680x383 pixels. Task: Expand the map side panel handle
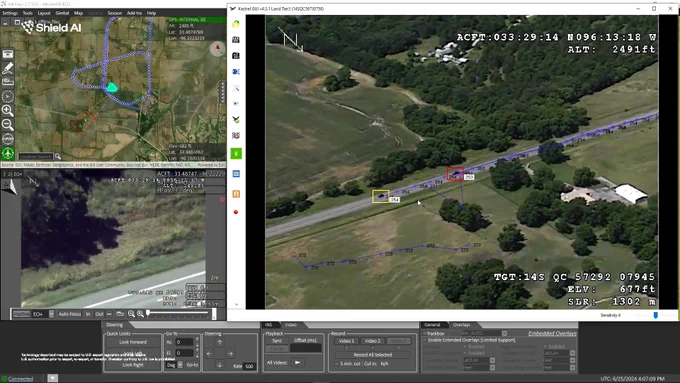click(223, 92)
